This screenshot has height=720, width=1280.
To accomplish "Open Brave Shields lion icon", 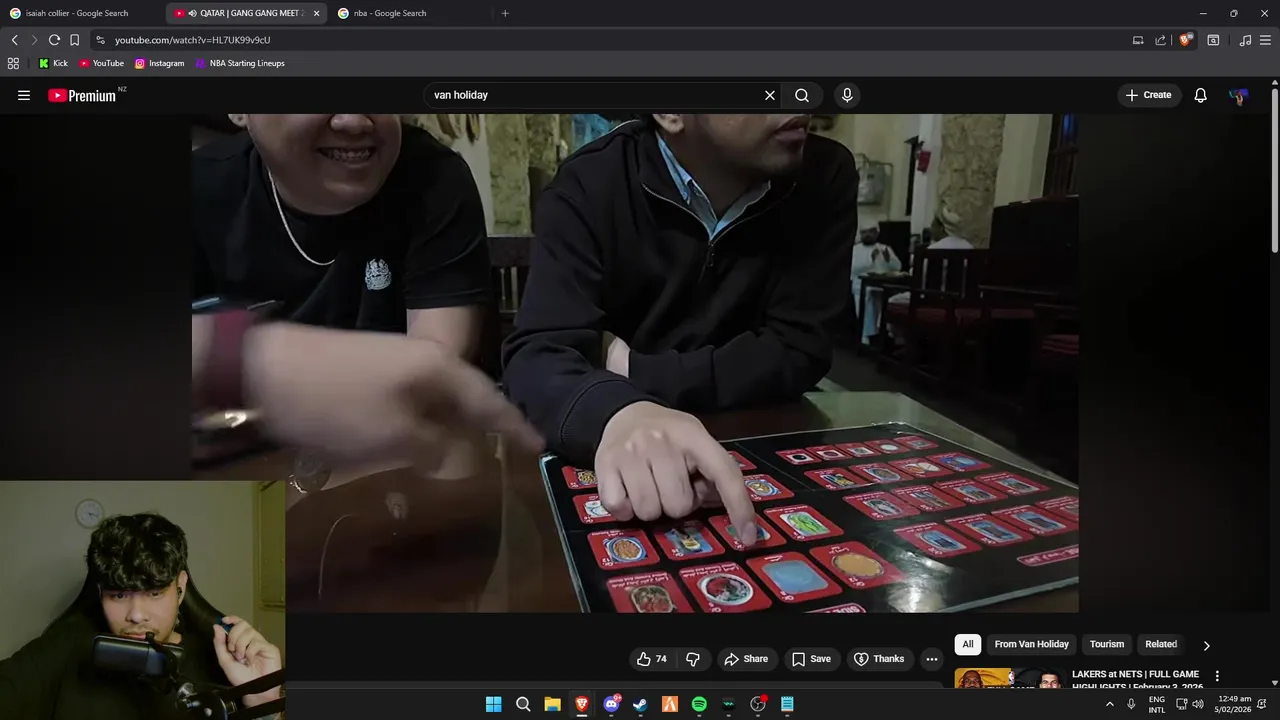I will [1186, 40].
